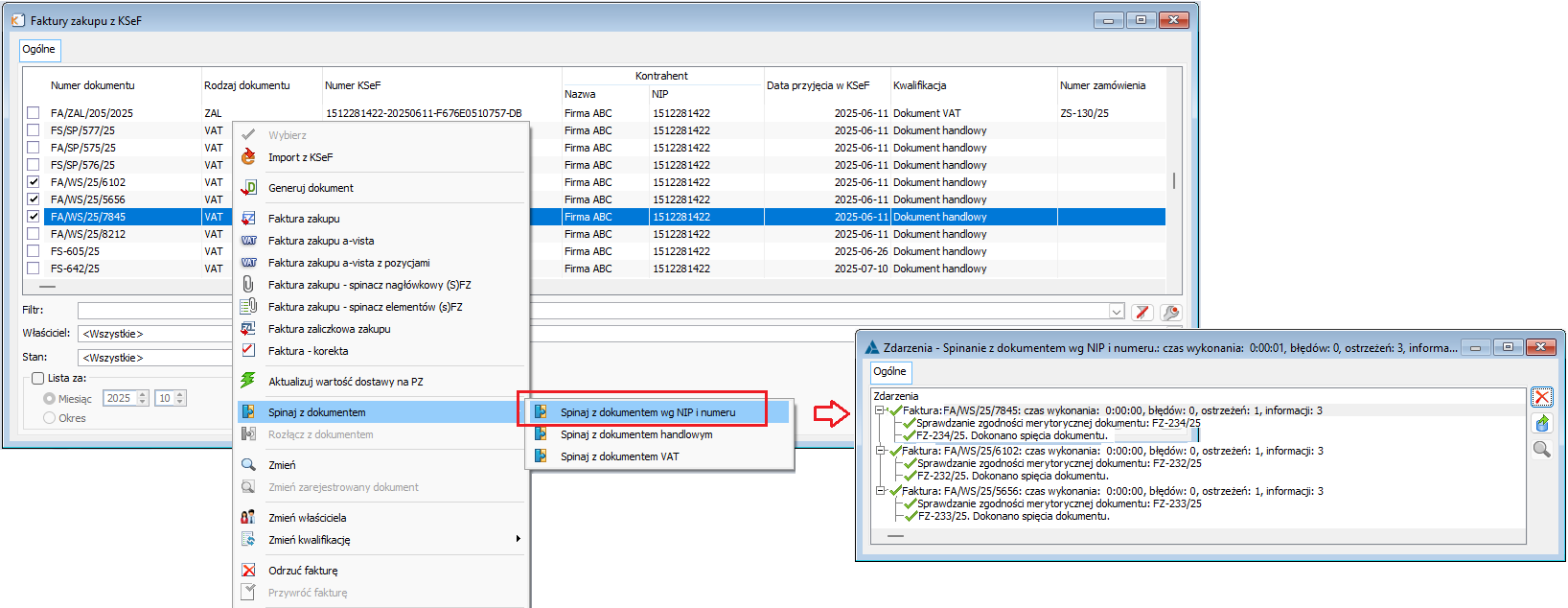Click the Odrzuć fakturę red cross icon
Image resolution: width=1568 pixels, height=608 pixels.
248,571
